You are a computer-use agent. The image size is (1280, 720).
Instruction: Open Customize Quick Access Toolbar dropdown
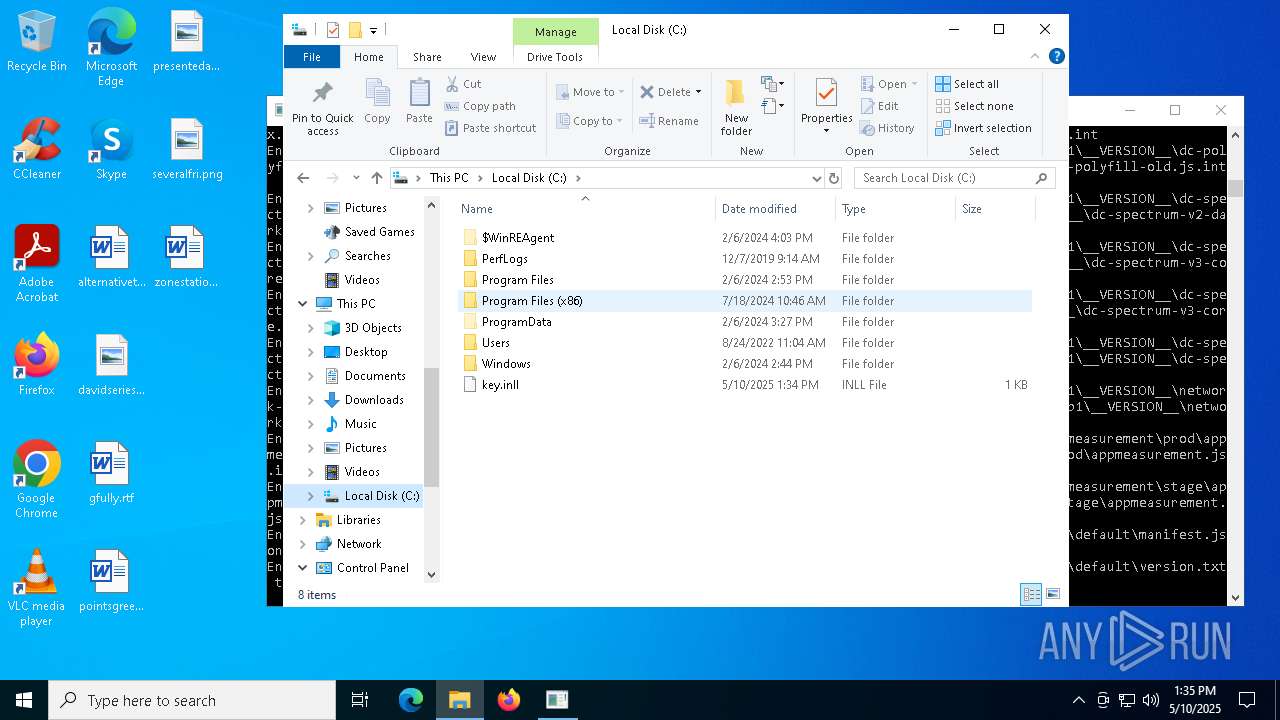[373, 30]
